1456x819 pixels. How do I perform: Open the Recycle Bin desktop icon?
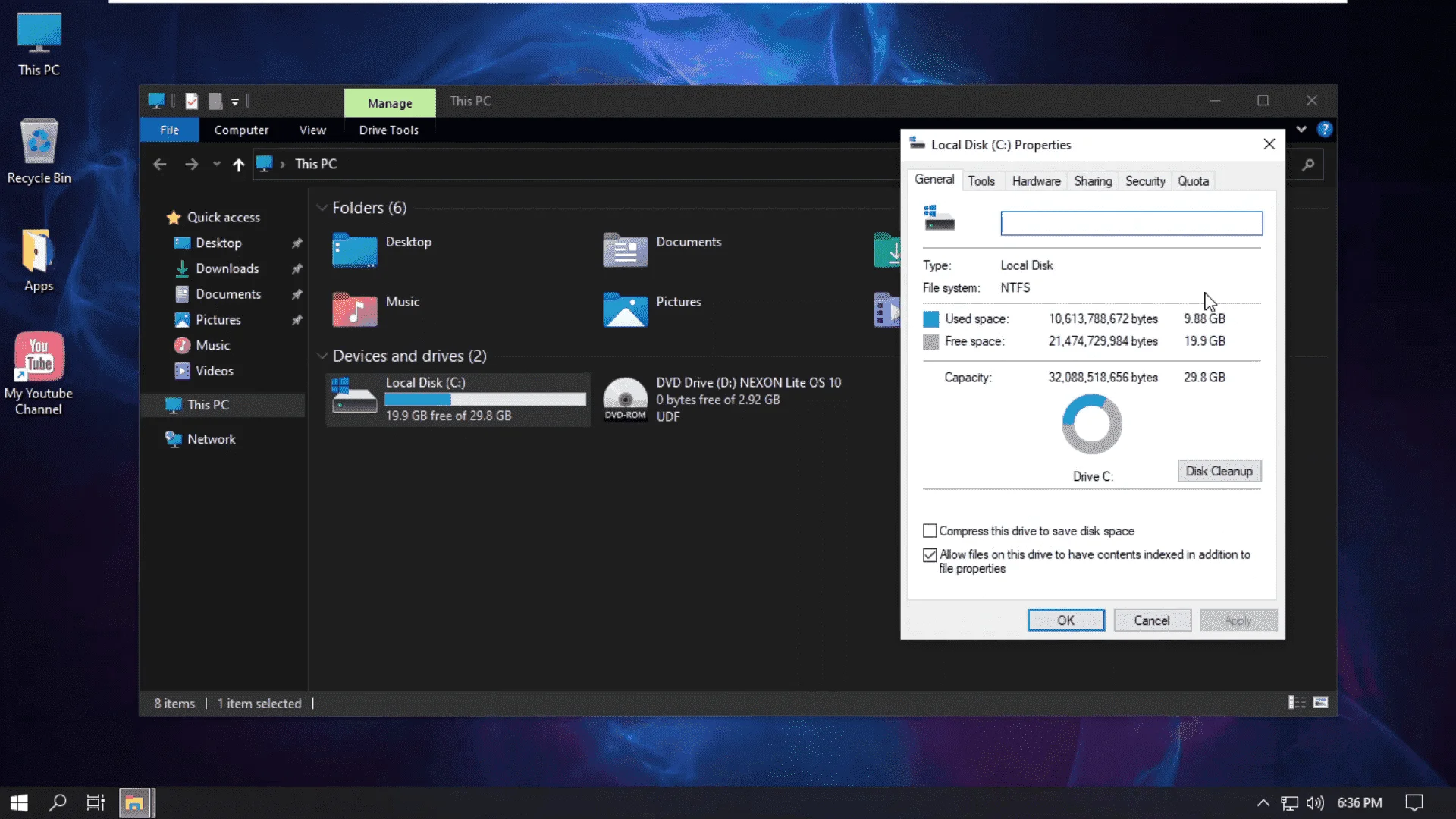coord(39,151)
